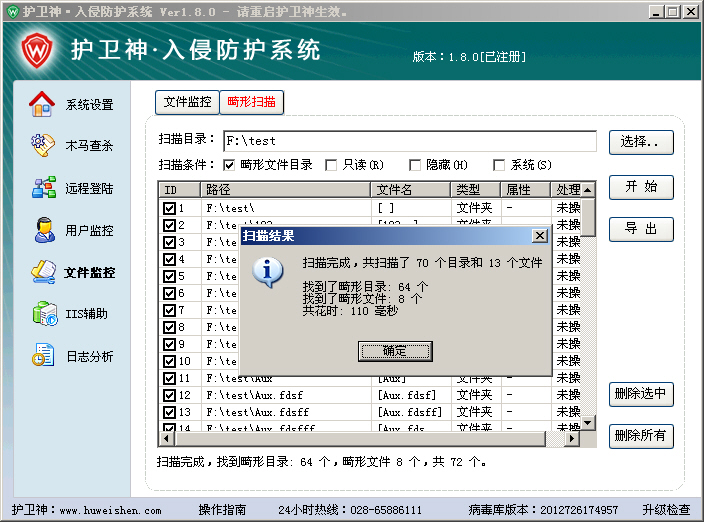
Task: Sort by the 文件名 column header
Action: (411, 190)
